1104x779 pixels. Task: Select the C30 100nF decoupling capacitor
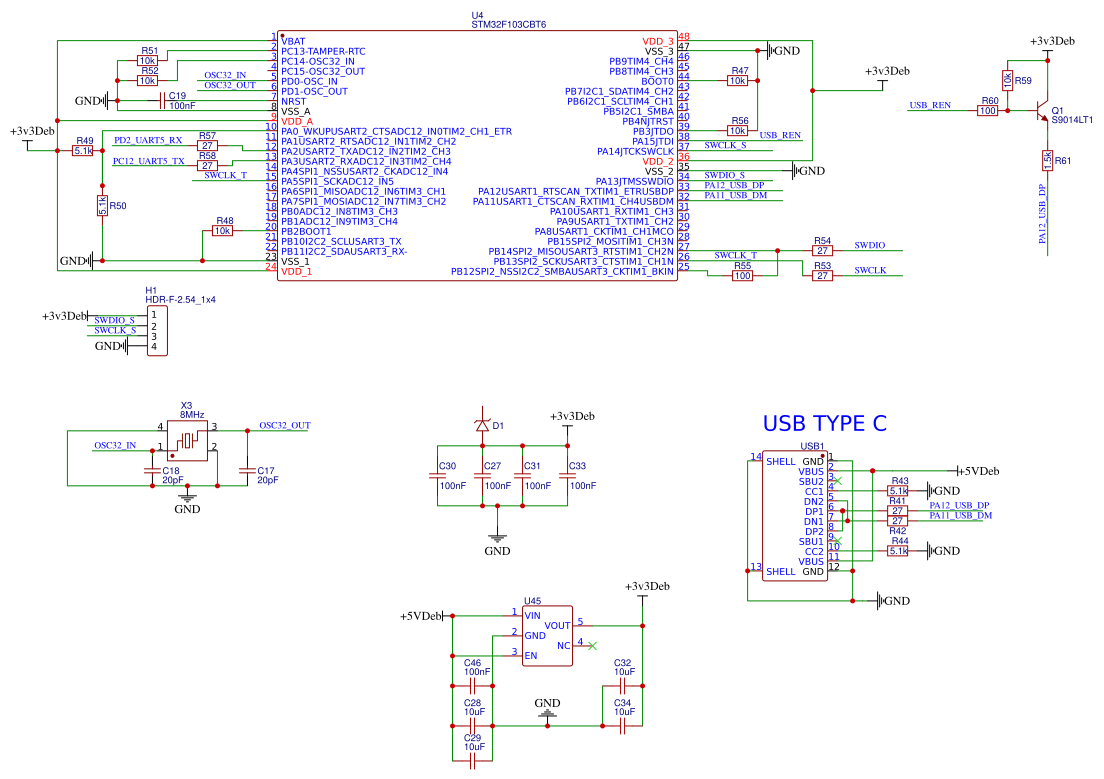[x=440, y=476]
